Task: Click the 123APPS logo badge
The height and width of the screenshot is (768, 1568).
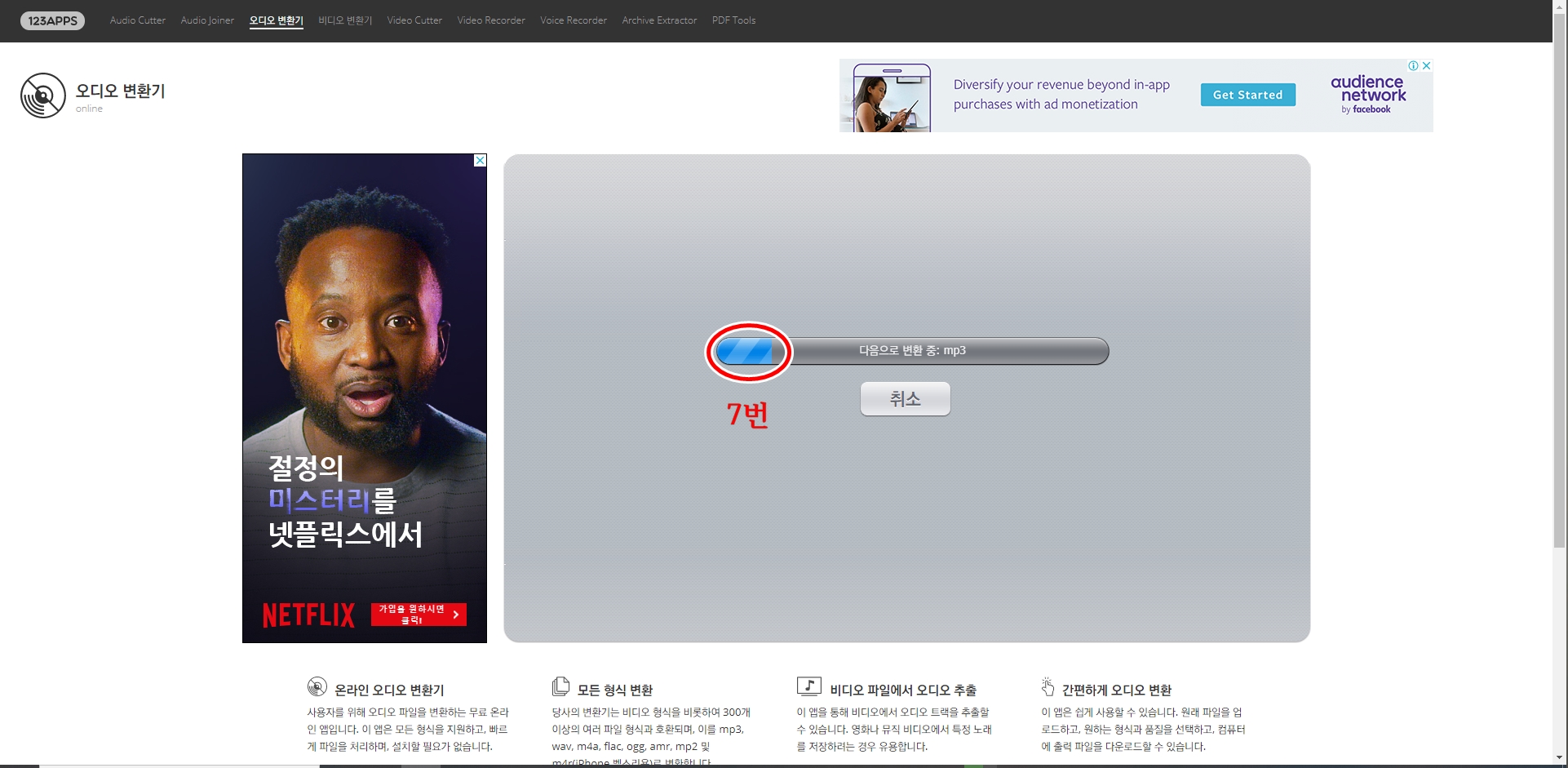Action: pyautogui.click(x=52, y=20)
